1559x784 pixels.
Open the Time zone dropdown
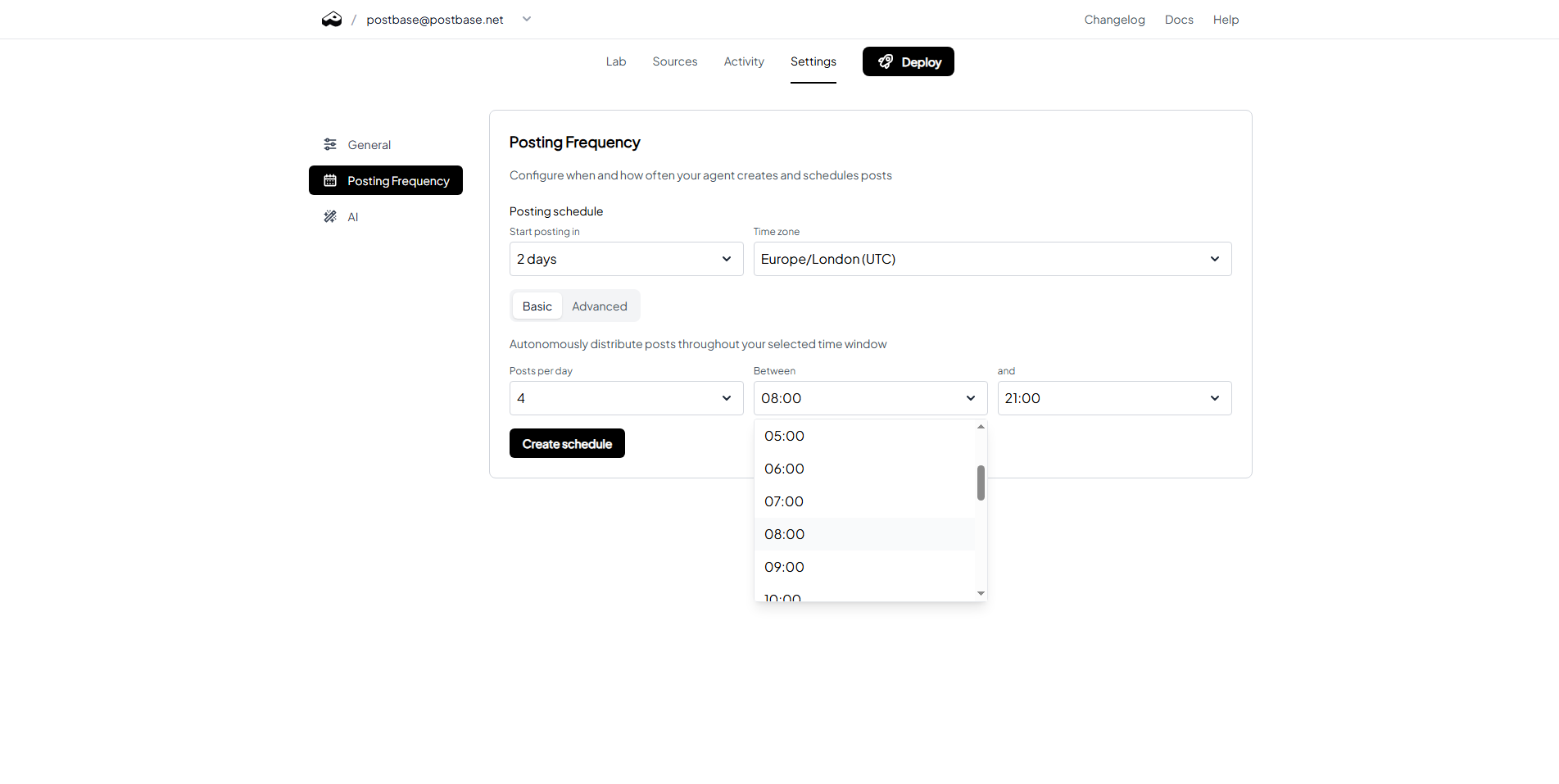[x=991, y=259]
